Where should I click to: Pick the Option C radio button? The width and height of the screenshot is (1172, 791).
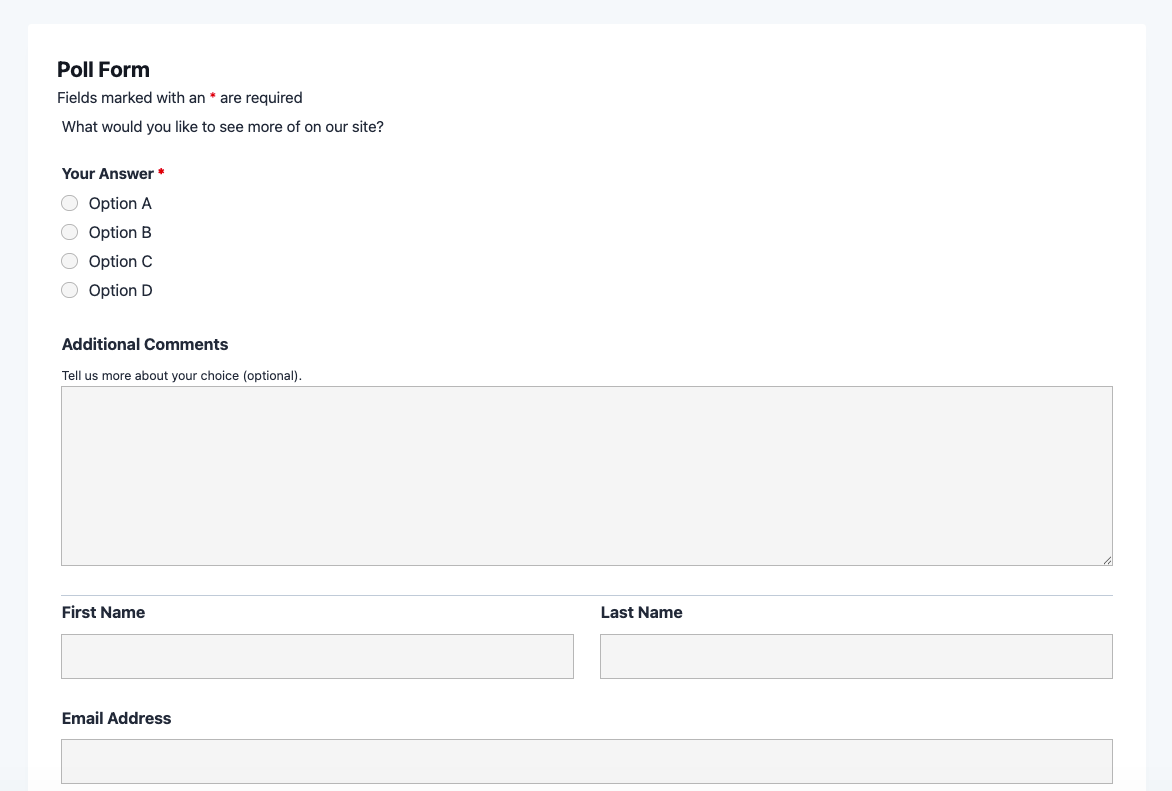pos(69,261)
